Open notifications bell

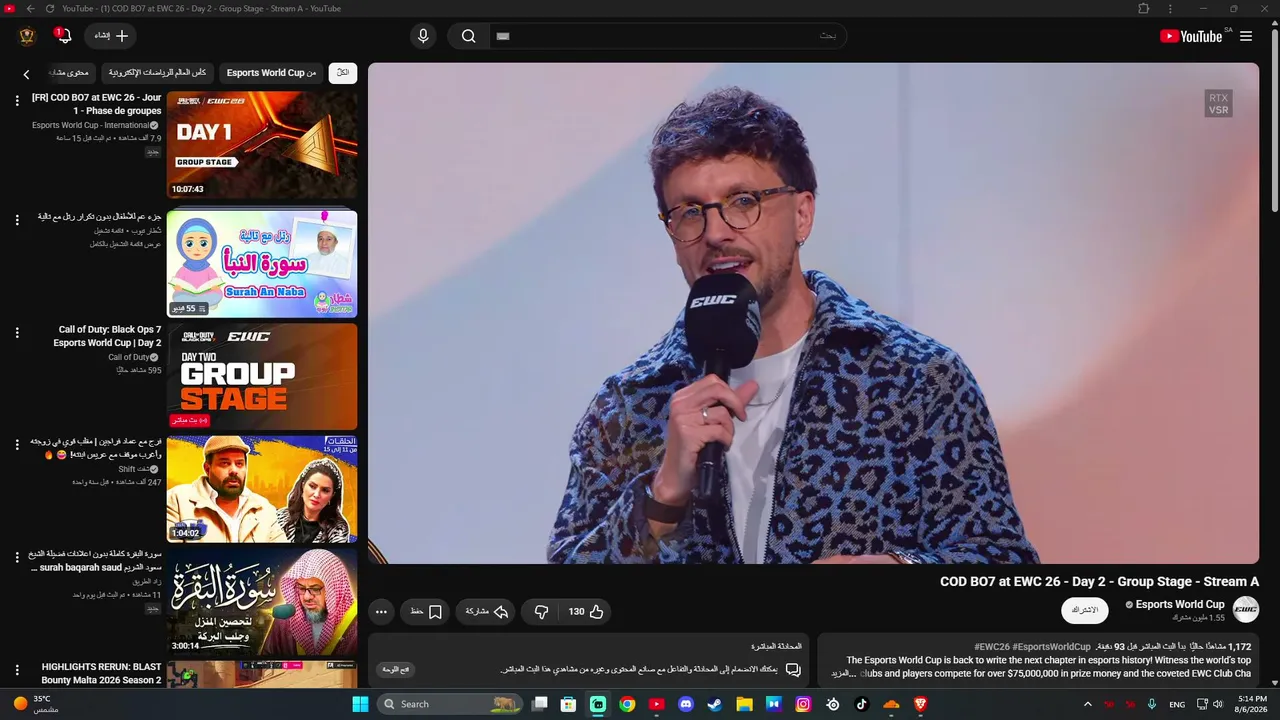point(64,36)
